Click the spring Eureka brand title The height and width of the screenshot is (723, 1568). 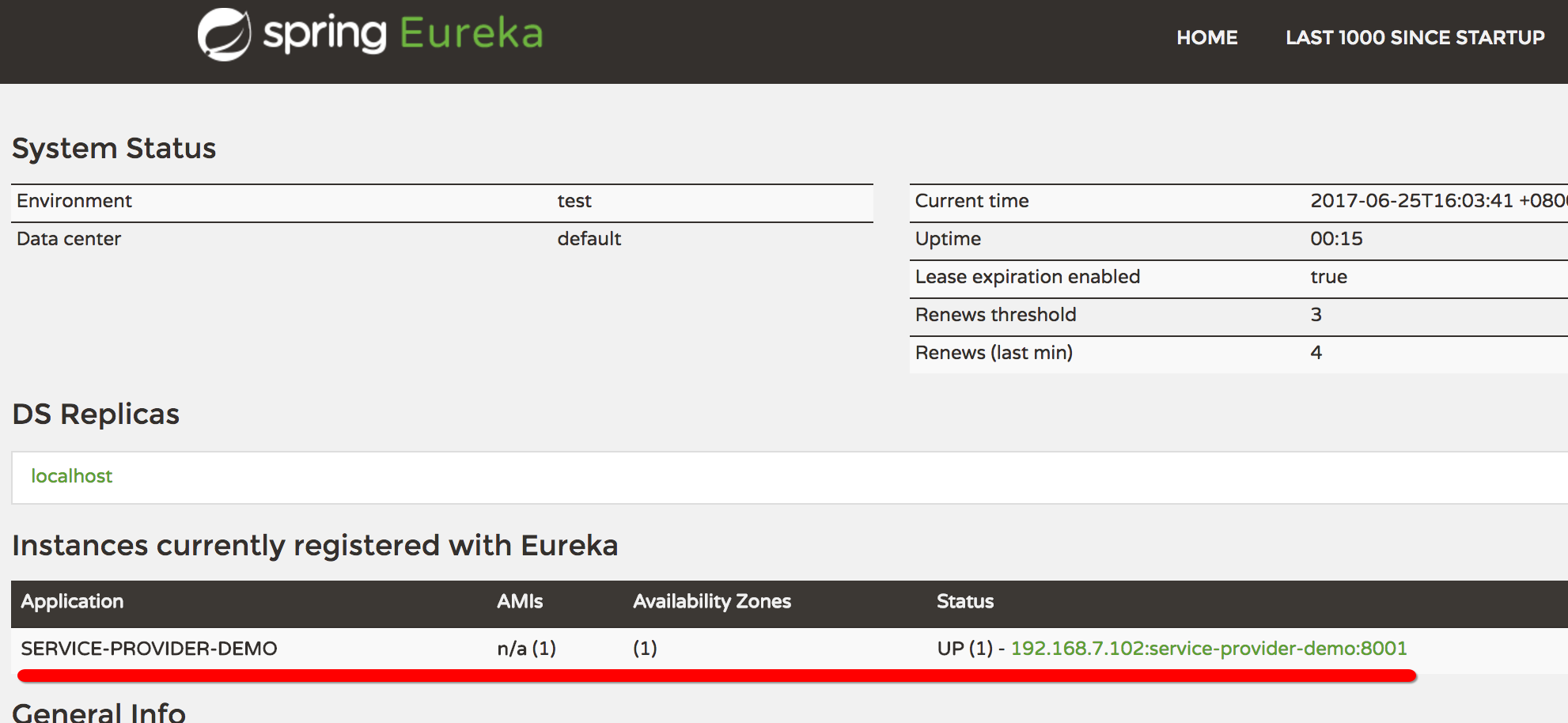point(403,35)
